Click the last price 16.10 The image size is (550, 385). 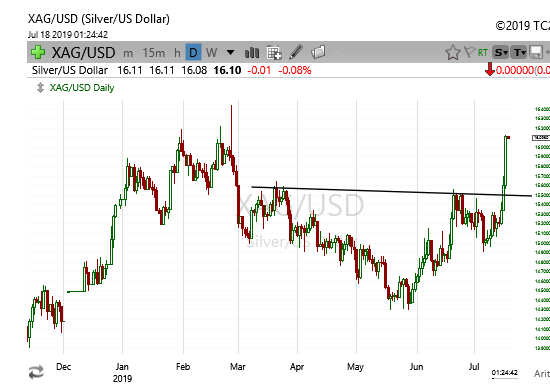[x=227, y=70]
